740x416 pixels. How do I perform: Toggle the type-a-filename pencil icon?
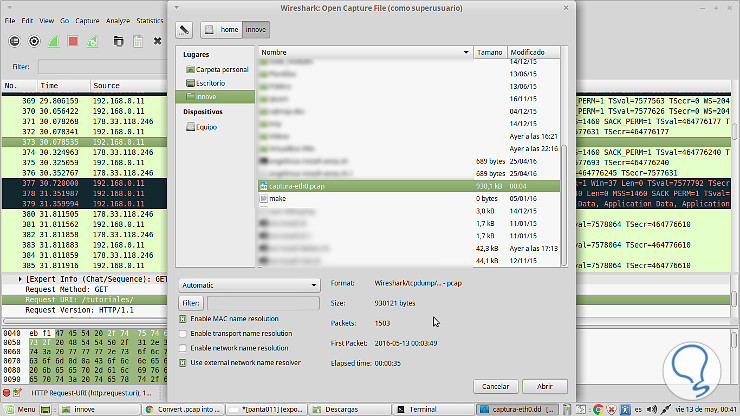(x=184, y=29)
